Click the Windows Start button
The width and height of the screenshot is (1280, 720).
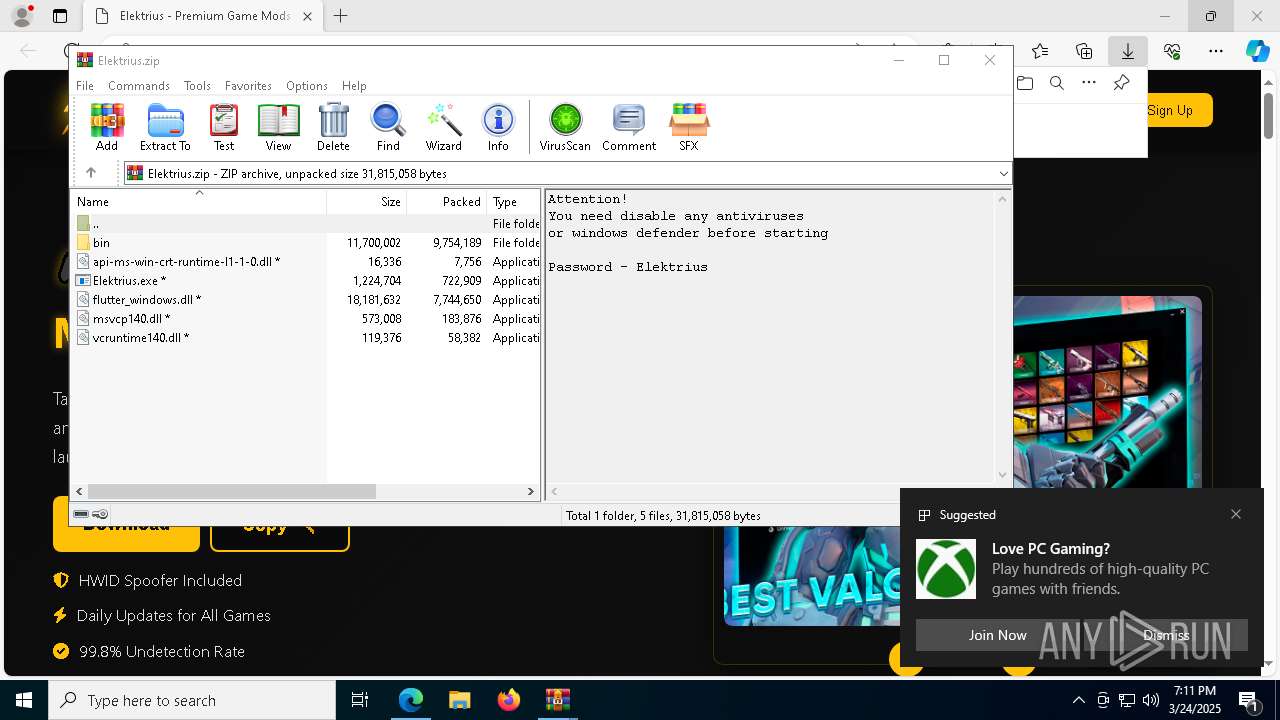click(x=24, y=700)
